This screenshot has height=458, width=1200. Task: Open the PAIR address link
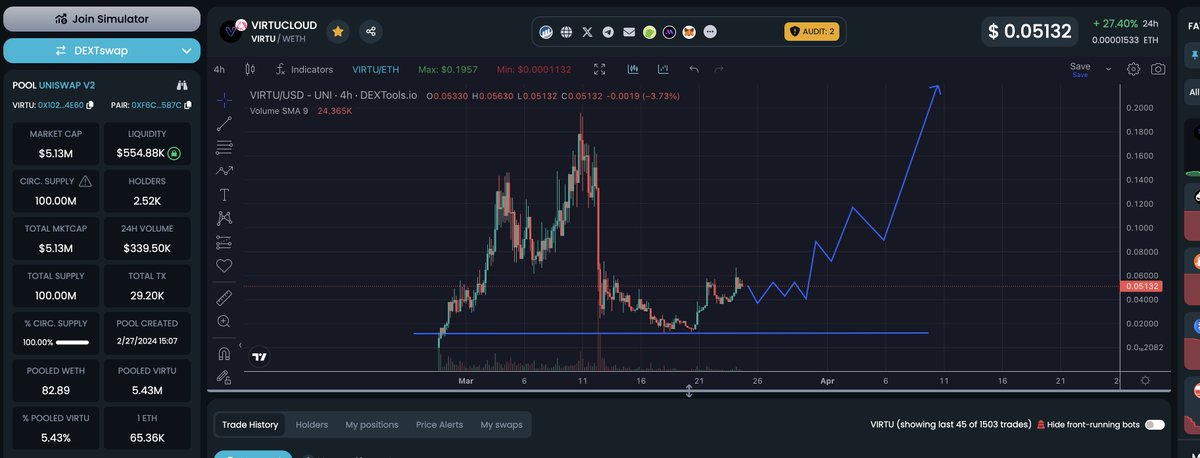point(156,105)
